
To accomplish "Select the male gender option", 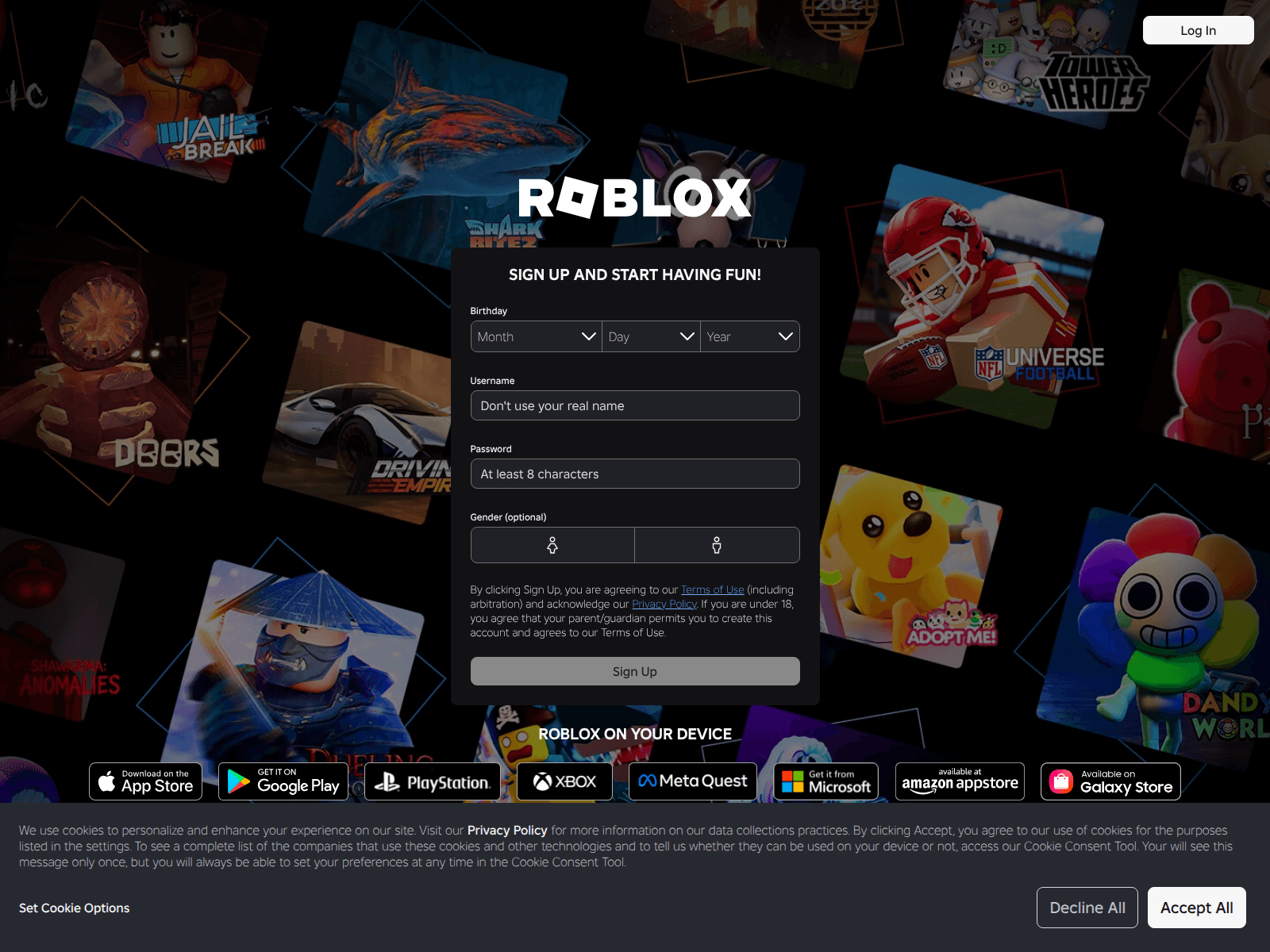I will click(717, 545).
